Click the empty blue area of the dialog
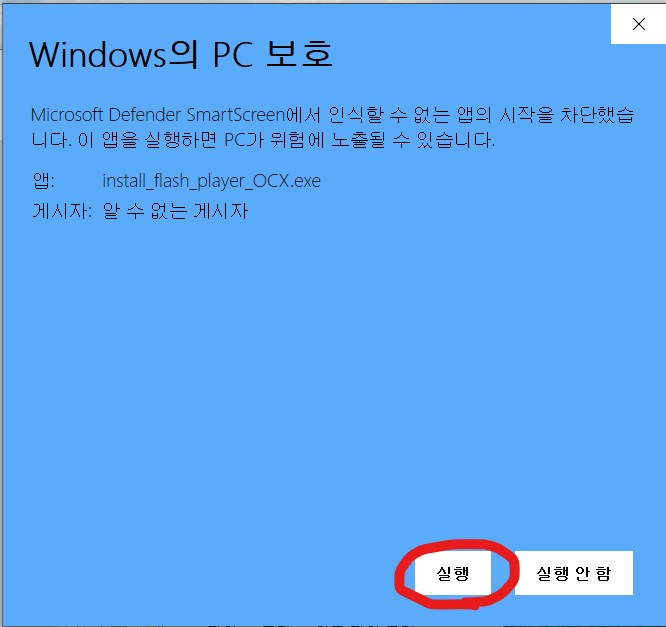 click(331, 361)
